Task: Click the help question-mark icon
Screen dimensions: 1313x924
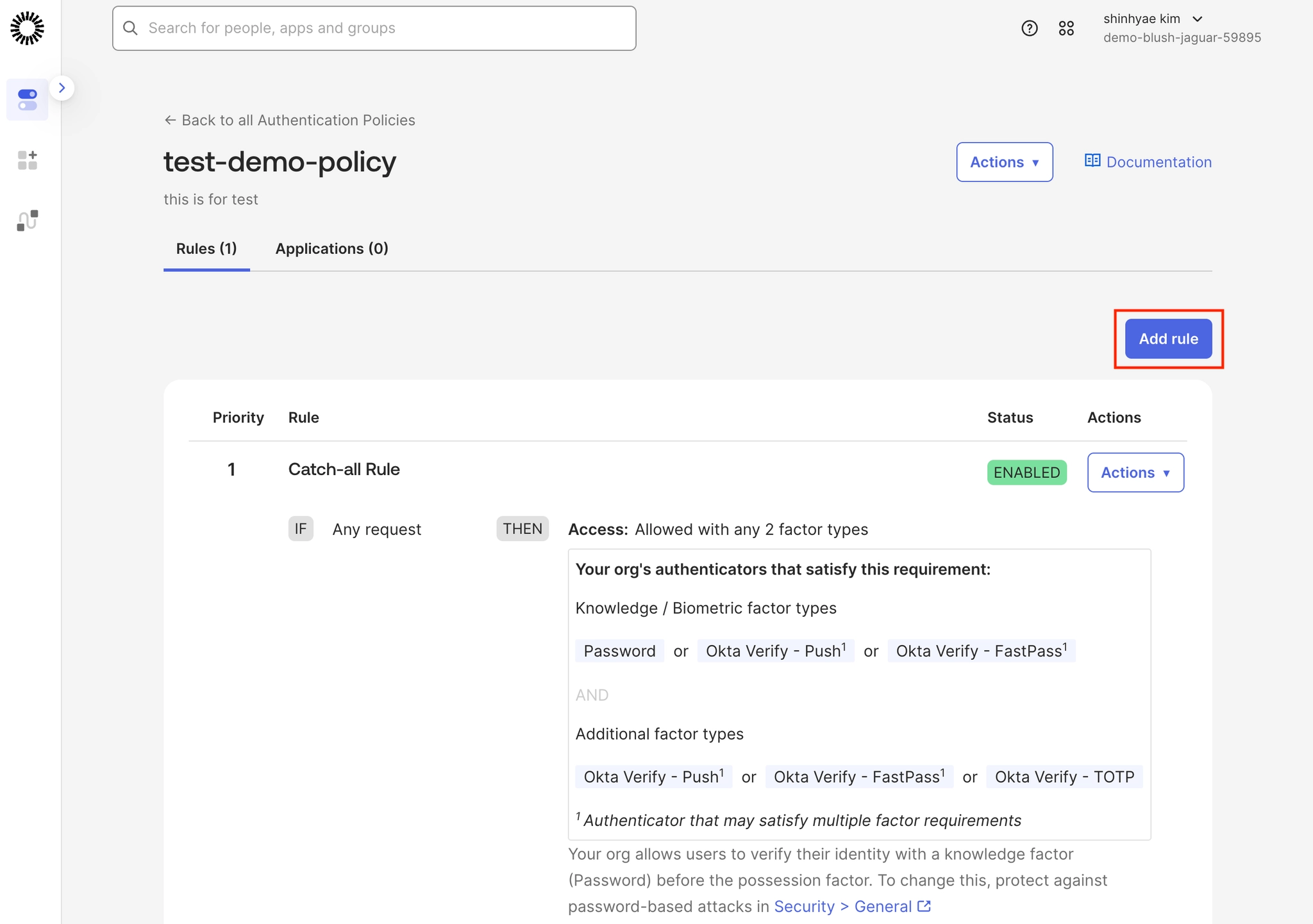Action: tap(1029, 28)
